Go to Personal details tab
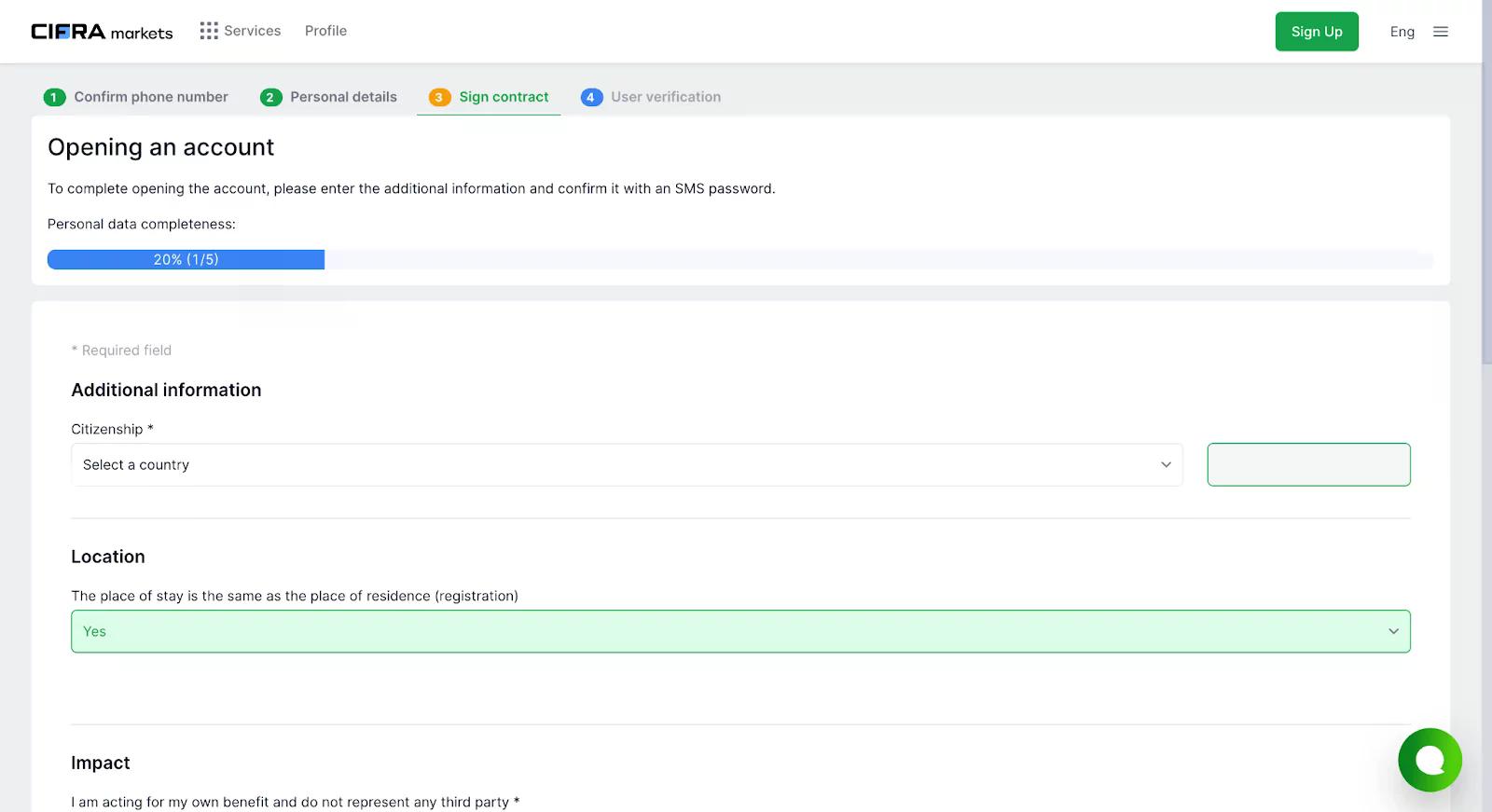1492x812 pixels. (343, 97)
